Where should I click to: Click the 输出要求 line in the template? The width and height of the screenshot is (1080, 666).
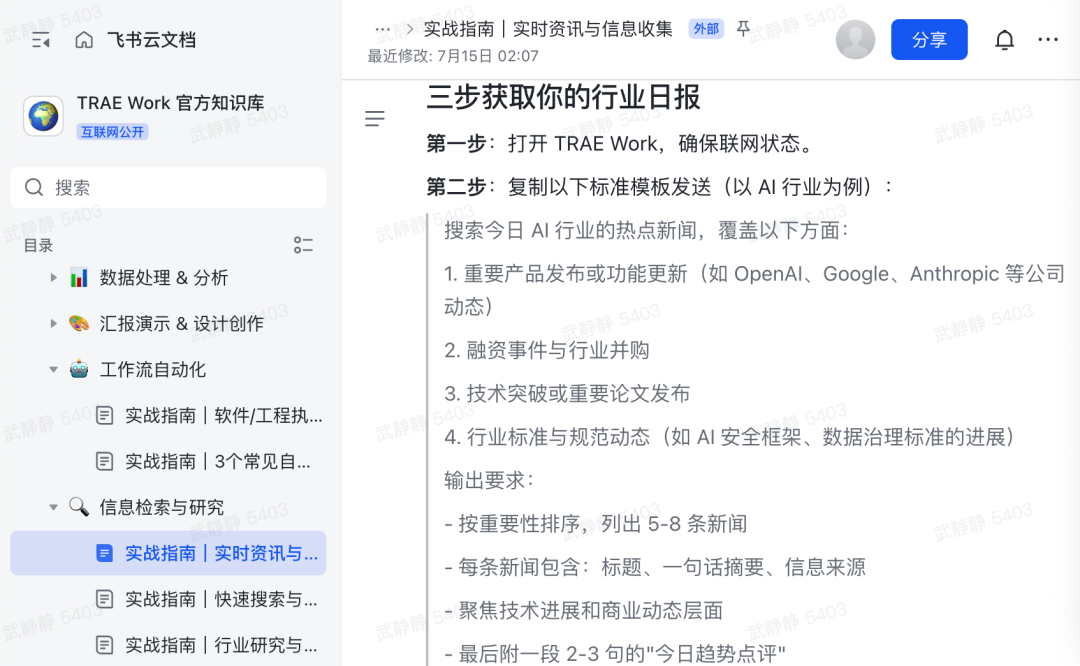(x=488, y=480)
